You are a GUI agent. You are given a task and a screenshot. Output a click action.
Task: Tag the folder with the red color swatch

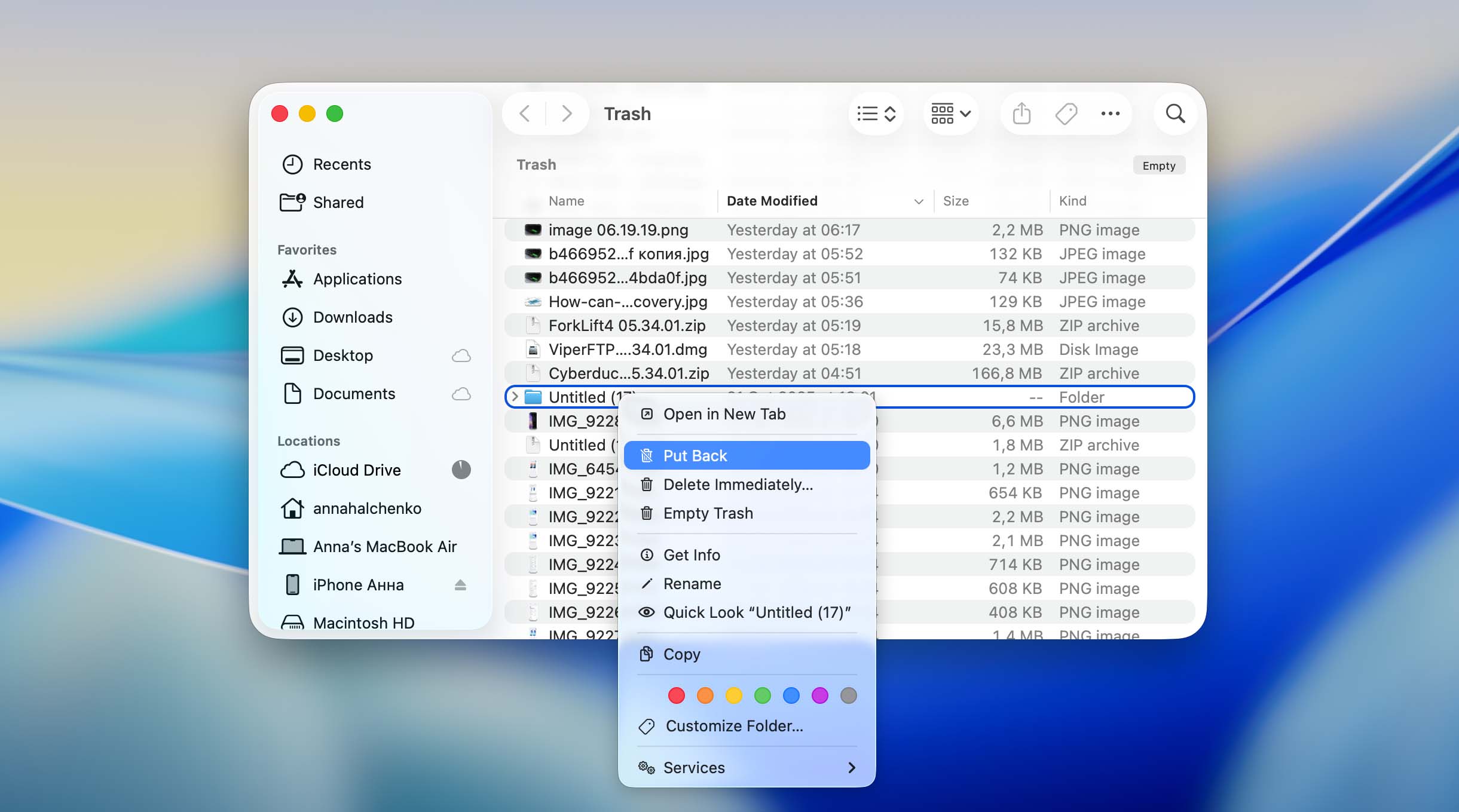click(x=675, y=695)
